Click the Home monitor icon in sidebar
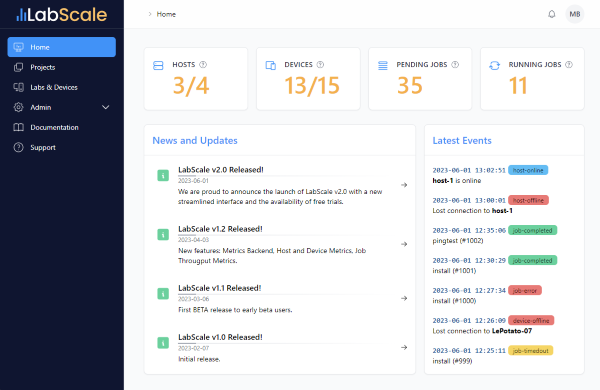The image size is (600, 390). pos(18,47)
